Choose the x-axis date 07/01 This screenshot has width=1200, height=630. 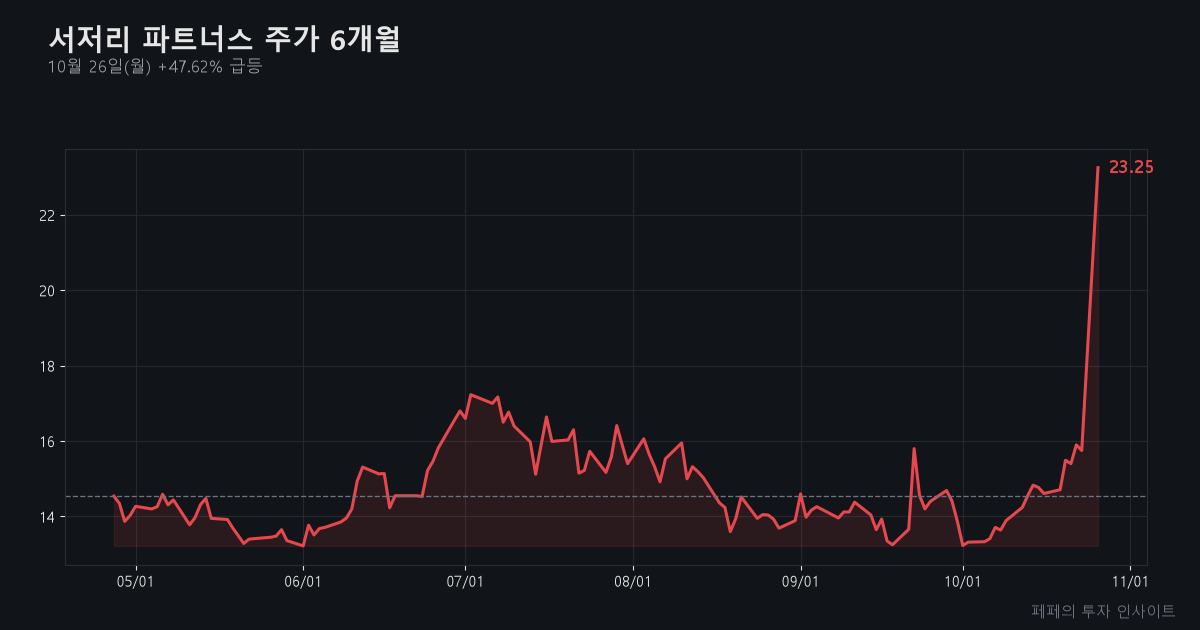(465, 581)
